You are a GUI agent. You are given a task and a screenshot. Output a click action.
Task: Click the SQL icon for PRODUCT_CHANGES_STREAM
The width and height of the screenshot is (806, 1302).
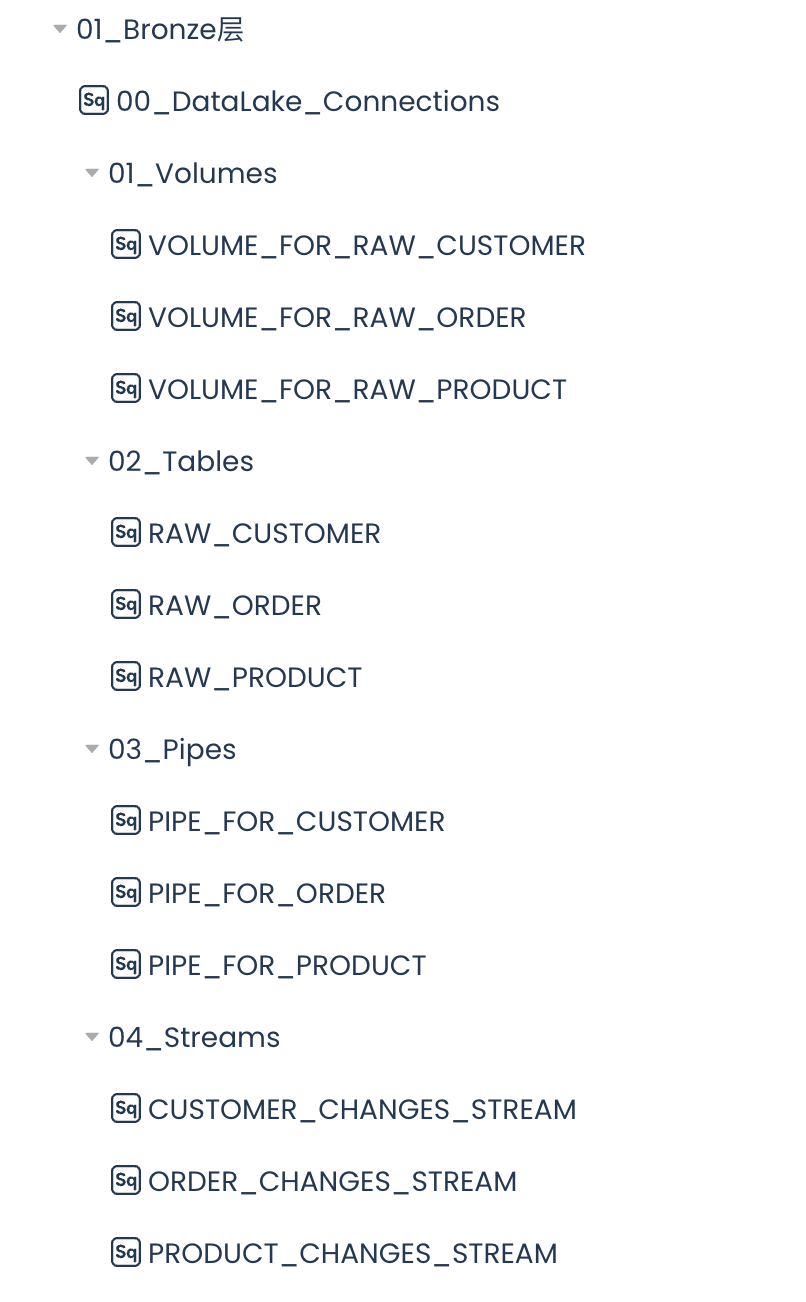[x=125, y=1253]
